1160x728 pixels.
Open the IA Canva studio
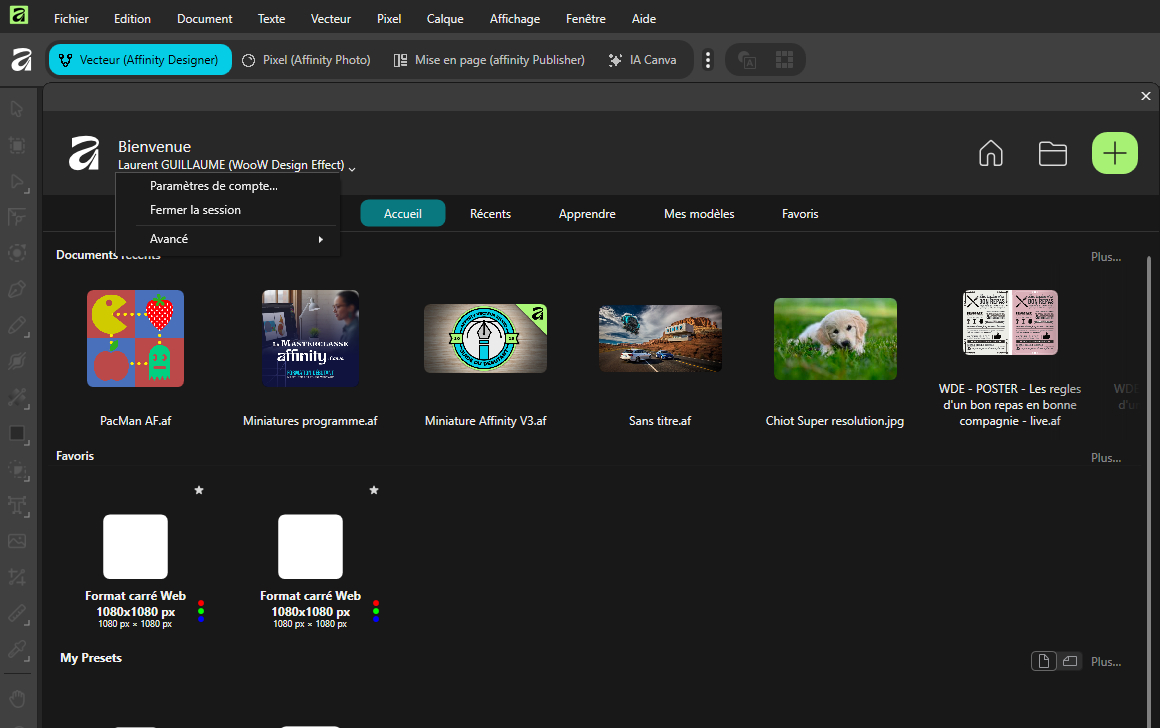click(x=642, y=60)
